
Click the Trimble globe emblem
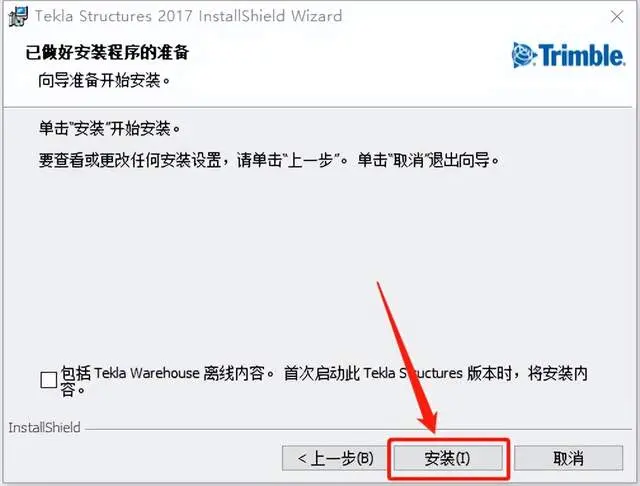coord(523,55)
